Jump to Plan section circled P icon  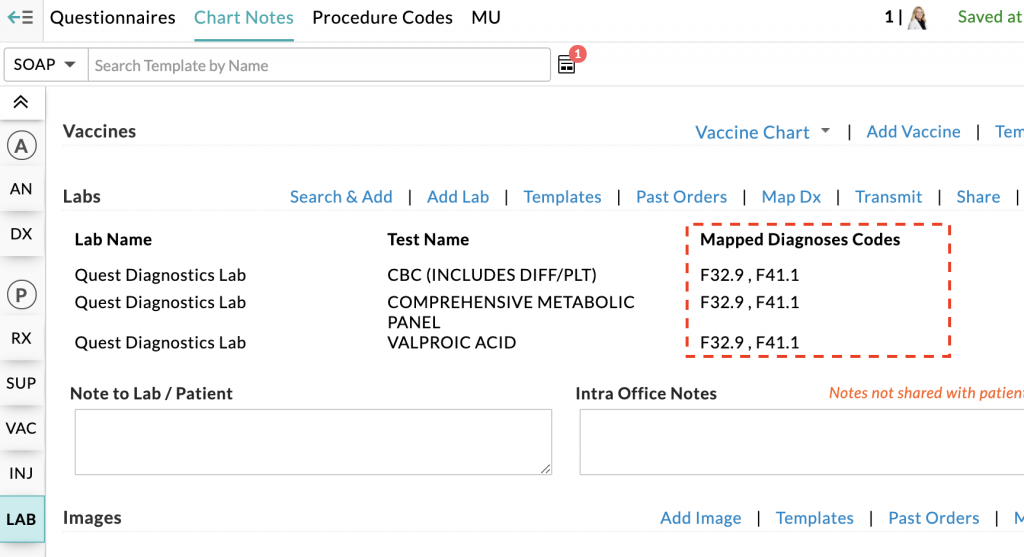[x=21, y=294]
